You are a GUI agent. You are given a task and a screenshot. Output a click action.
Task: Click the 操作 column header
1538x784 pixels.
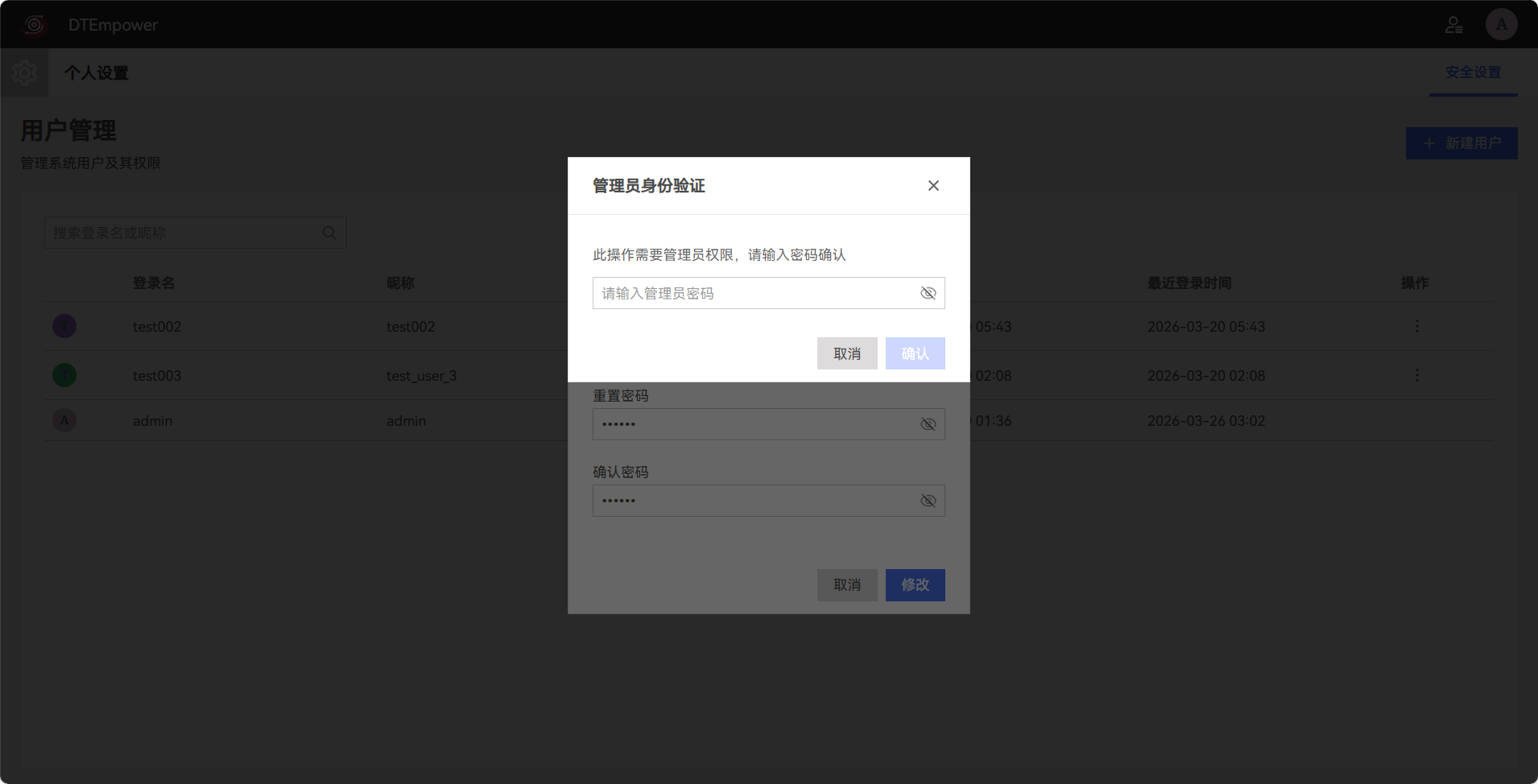point(1415,283)
